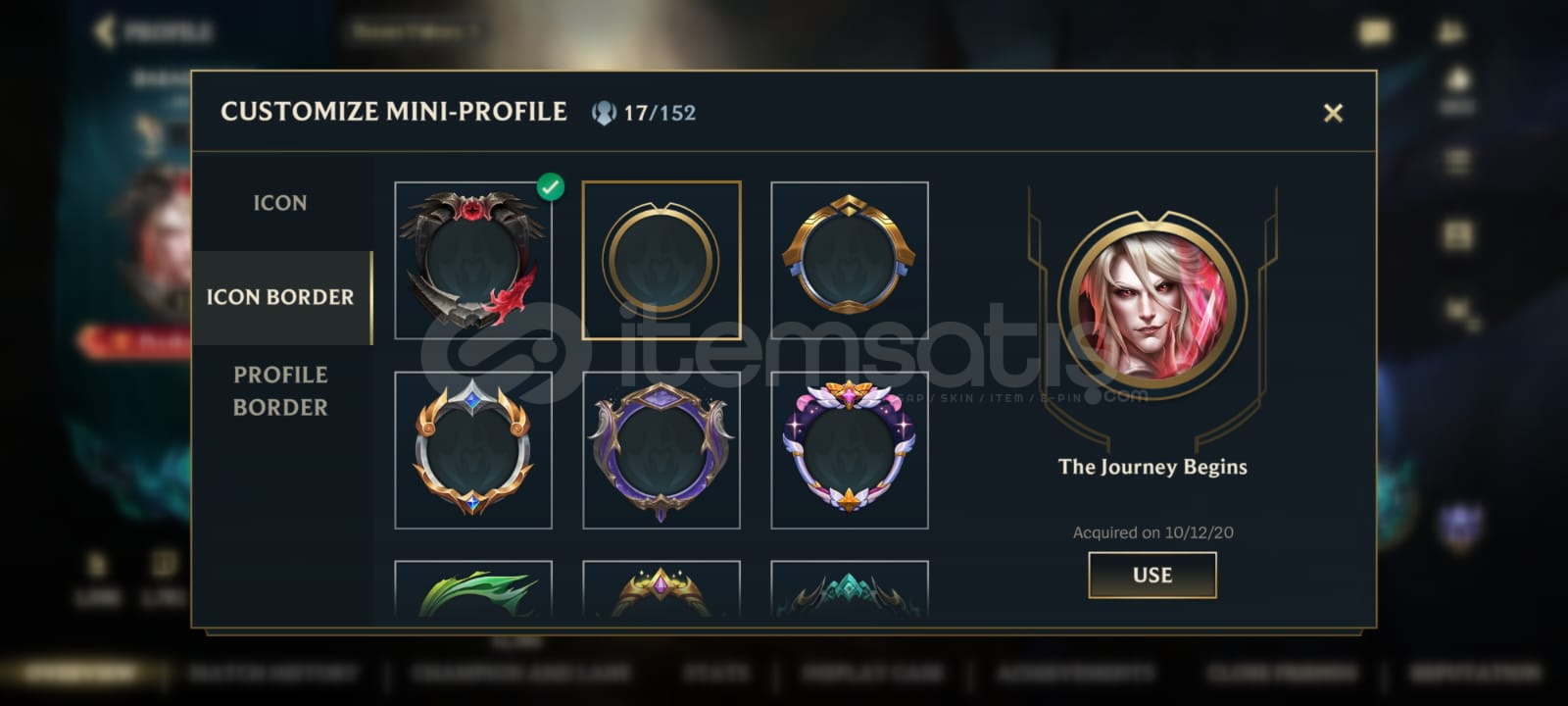Click the green checkmark on equipped border

click(x=551, y=185)
